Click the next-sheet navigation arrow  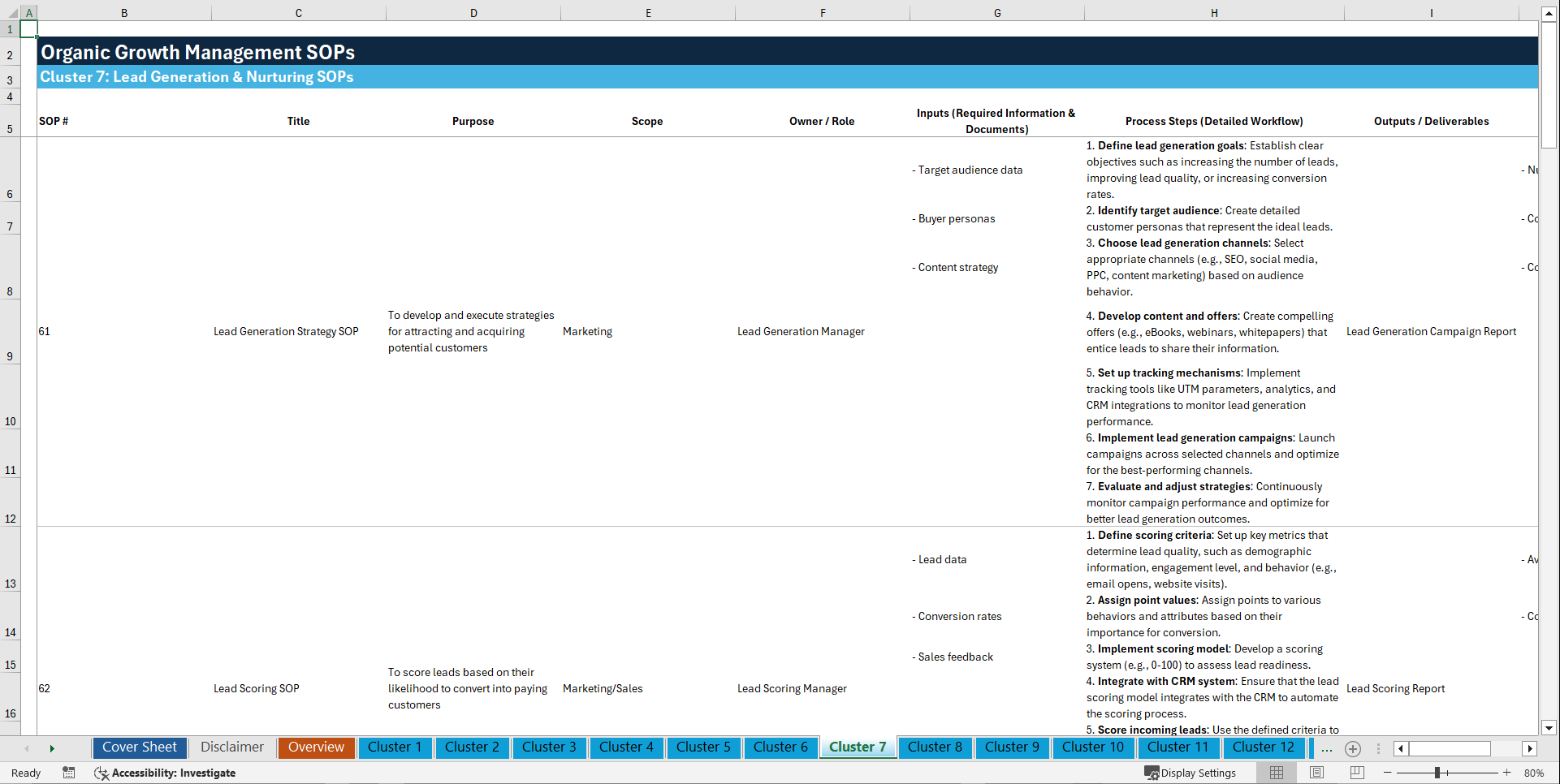coord(52,747)
